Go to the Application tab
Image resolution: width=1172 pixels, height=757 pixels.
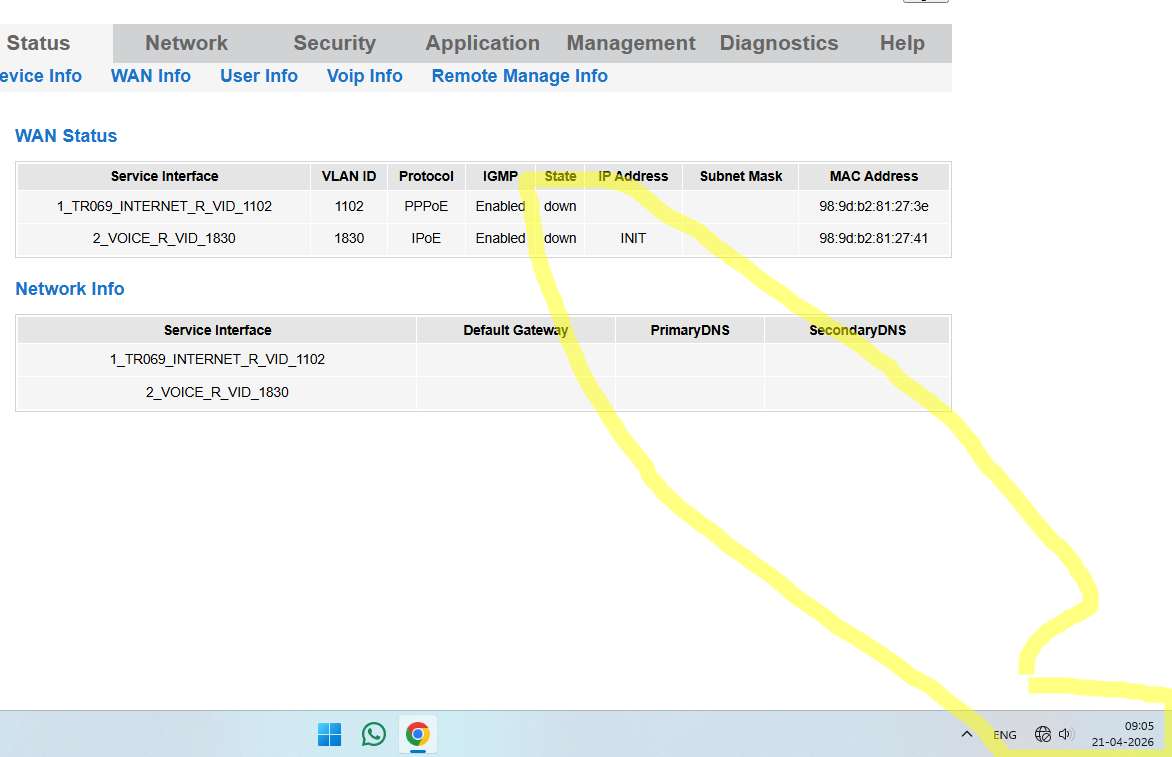482,43
